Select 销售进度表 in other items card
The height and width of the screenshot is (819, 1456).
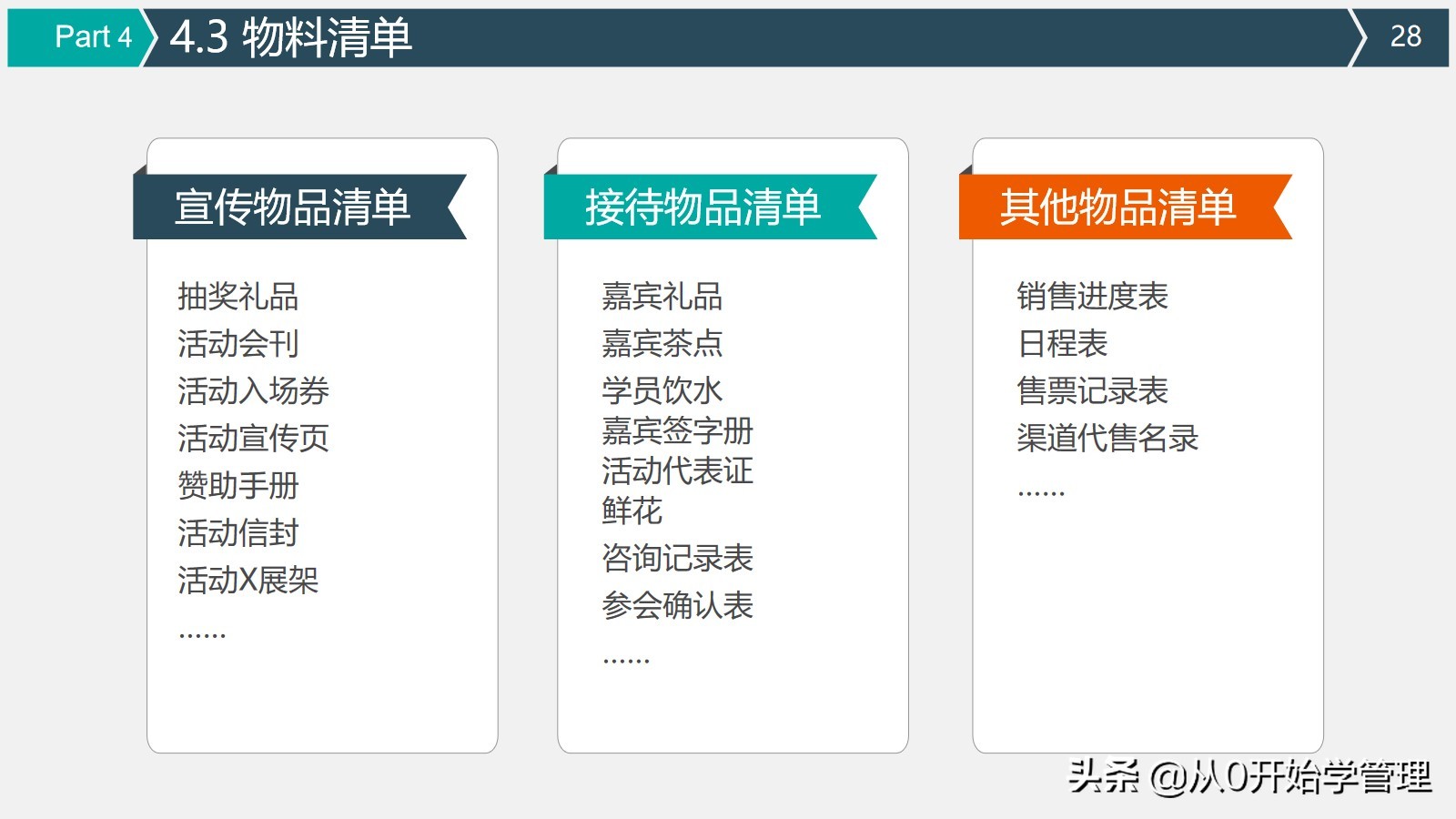click(1096, 296)
